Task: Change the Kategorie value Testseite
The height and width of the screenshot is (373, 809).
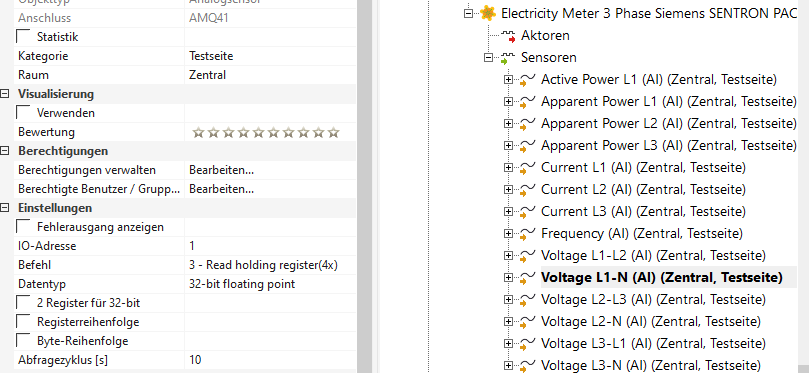Action: [270, 56]
